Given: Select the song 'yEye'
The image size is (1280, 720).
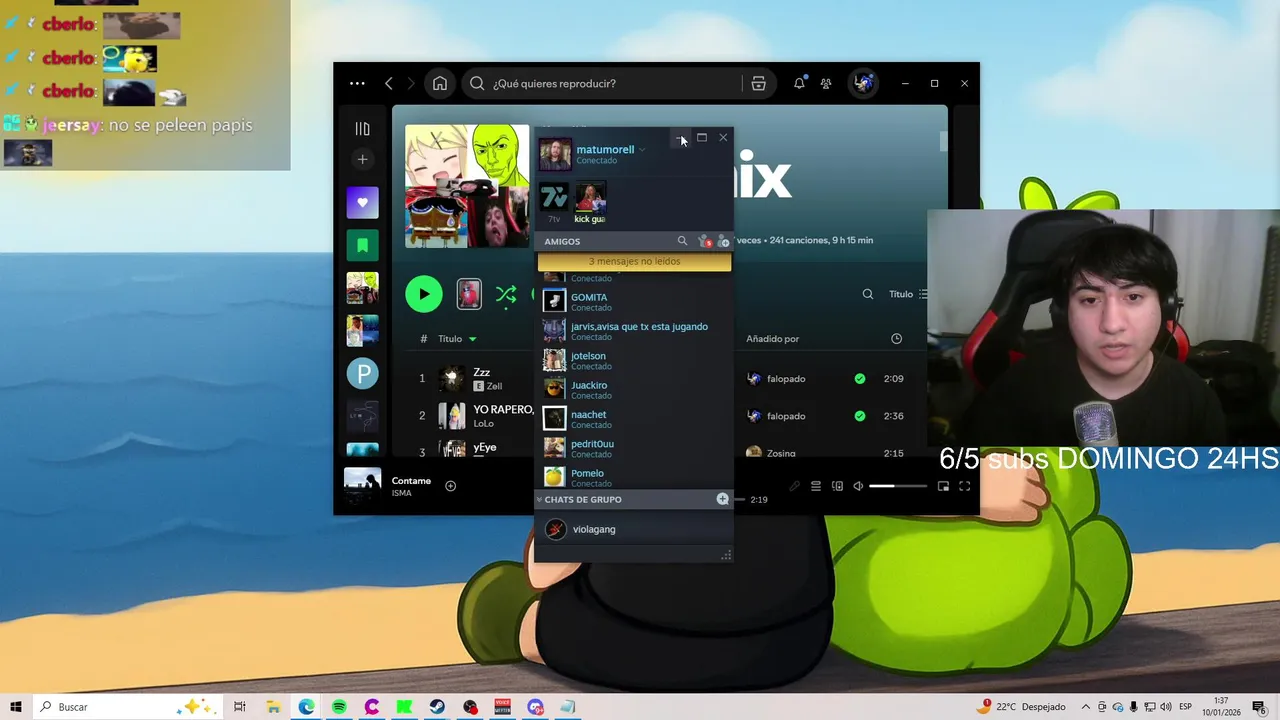Looking at the screenshot, I should click(x=484, y=447).
